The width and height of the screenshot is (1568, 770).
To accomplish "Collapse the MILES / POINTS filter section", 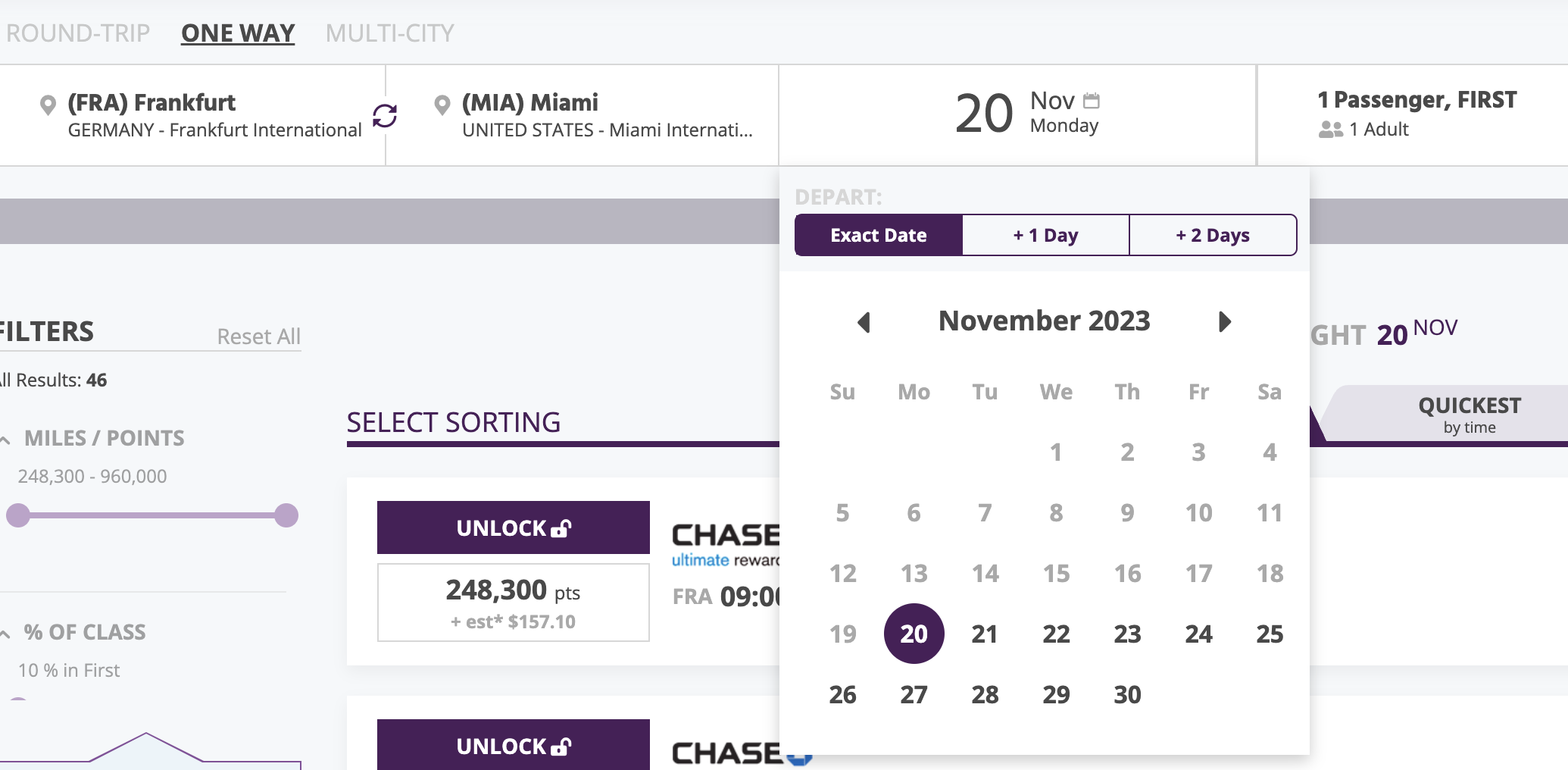I will pos(6,440).
